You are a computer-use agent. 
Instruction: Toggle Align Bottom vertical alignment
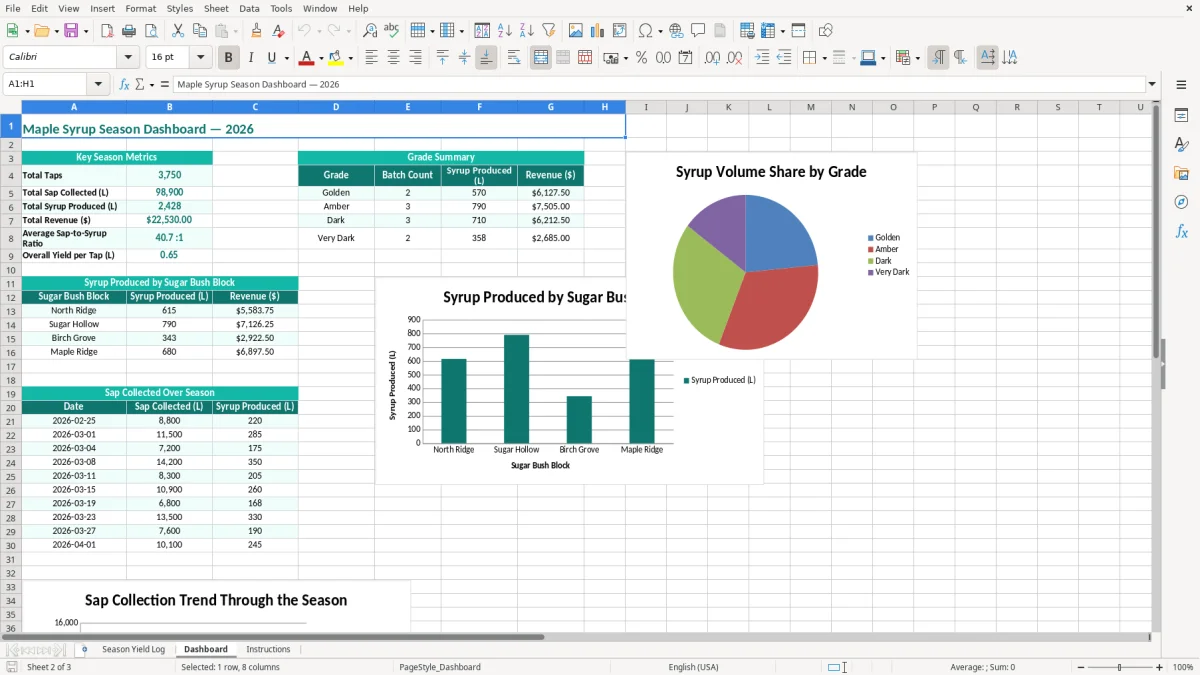486,58
